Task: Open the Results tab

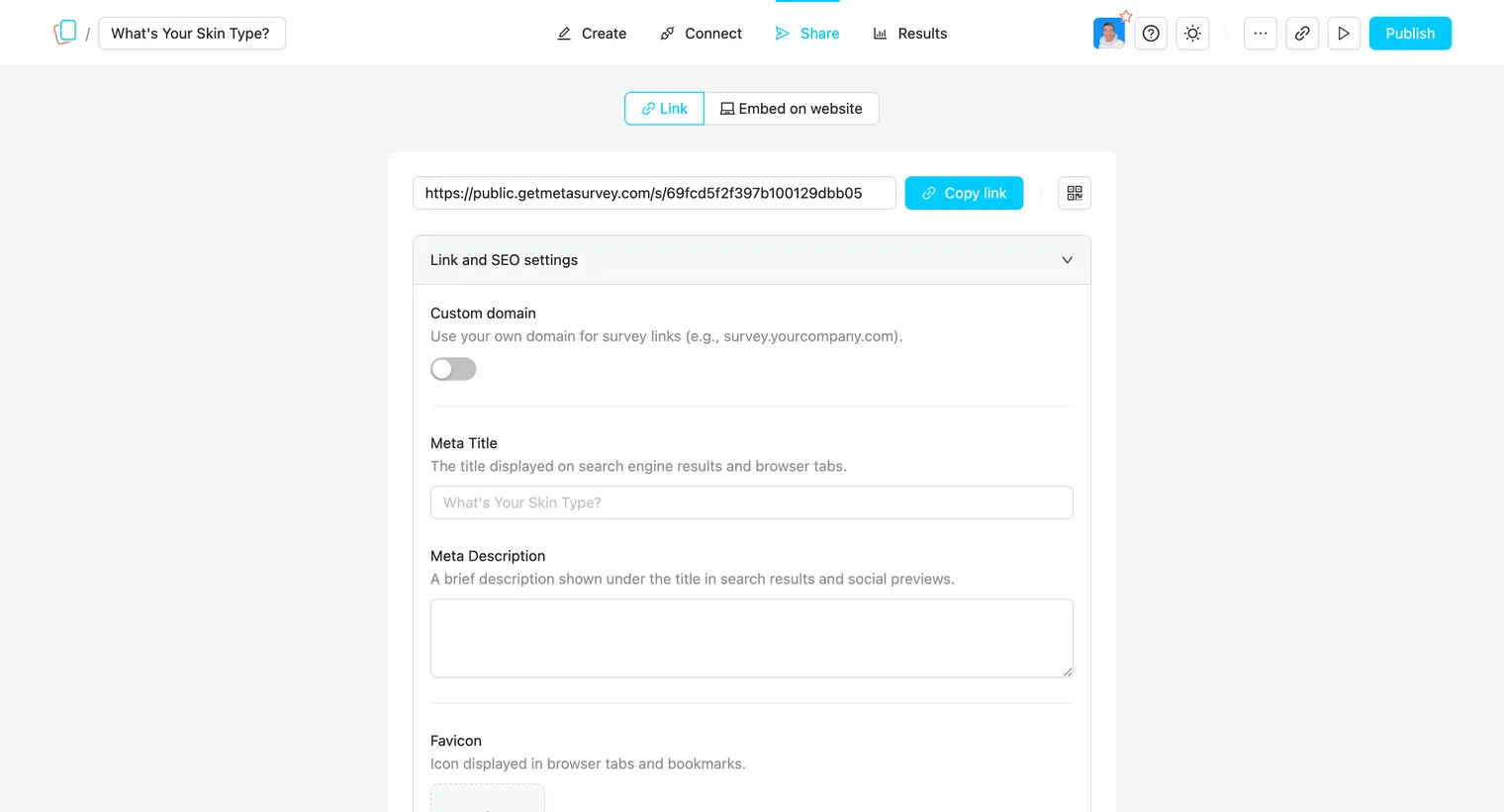Action: pyautogui.click(x=910, y=34)
